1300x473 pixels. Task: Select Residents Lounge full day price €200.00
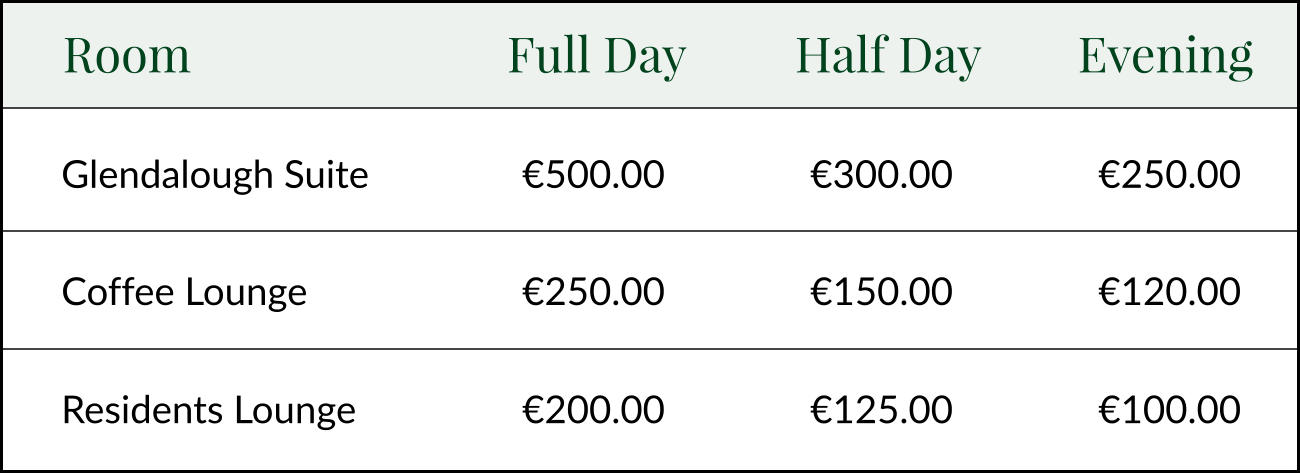(593, 410)
